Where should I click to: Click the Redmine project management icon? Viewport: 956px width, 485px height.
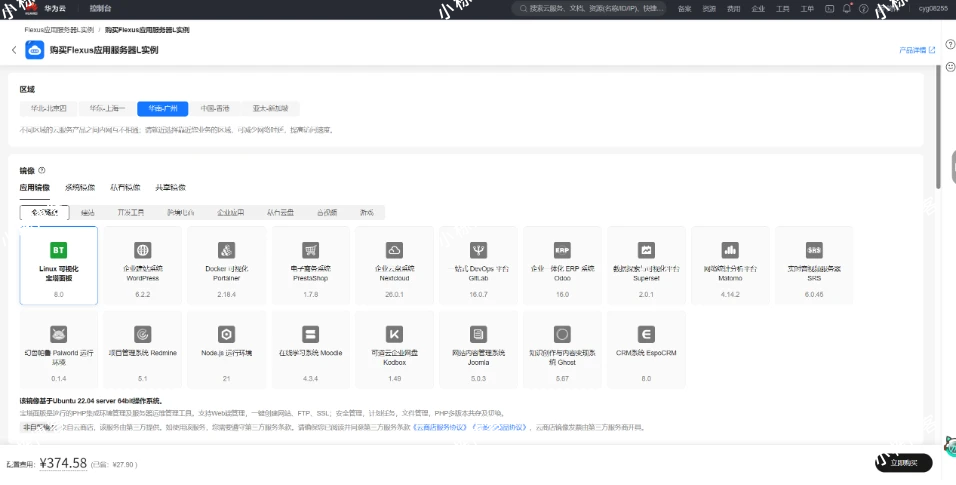pos(143,334)
